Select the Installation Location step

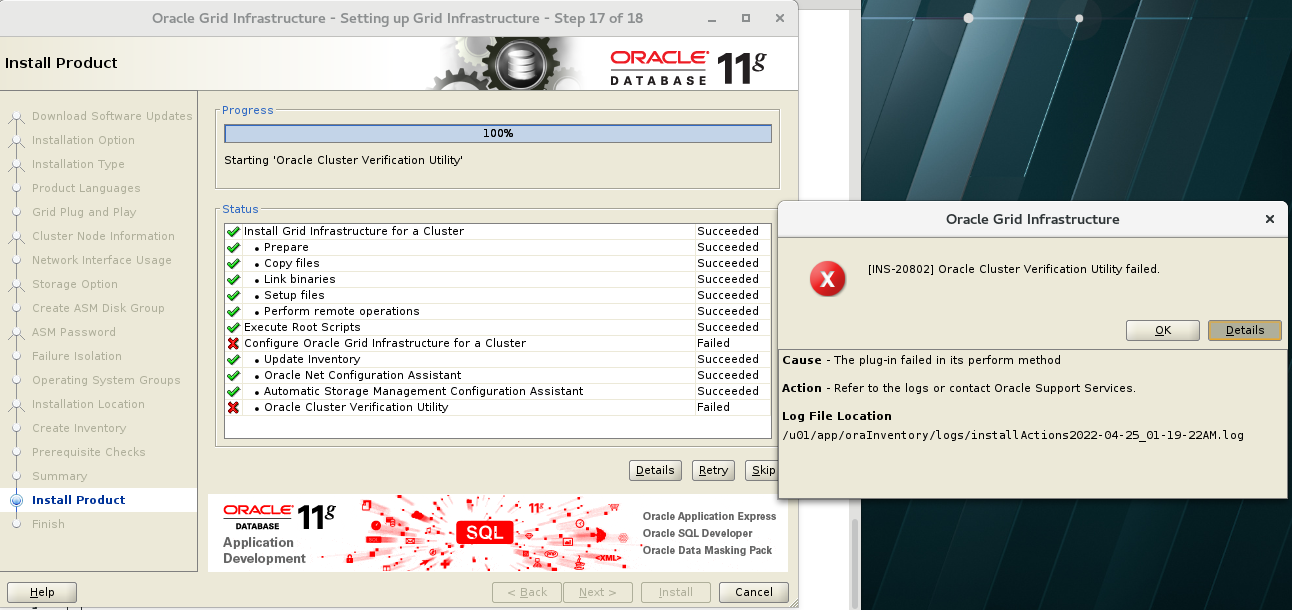pos(88,404)
